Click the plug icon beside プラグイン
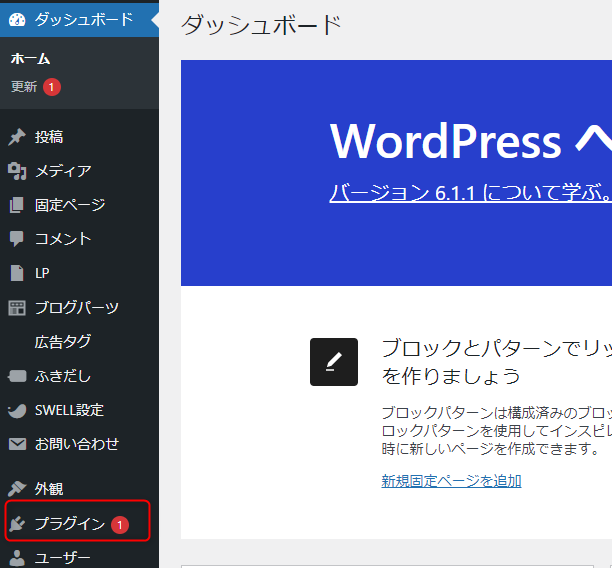Image resolution: width=612 pixels, height=568 pixels. coord(17,523)
